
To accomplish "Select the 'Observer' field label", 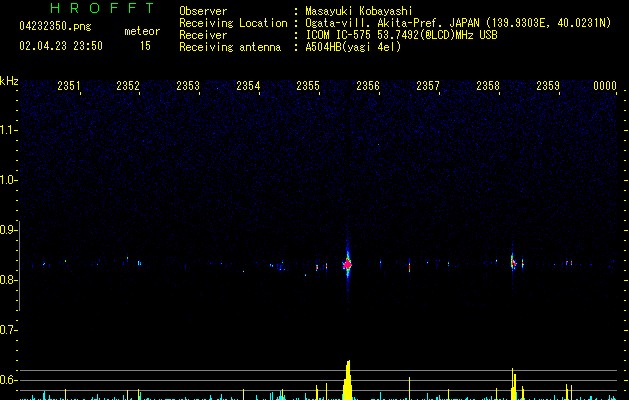I will click(203, 11).
